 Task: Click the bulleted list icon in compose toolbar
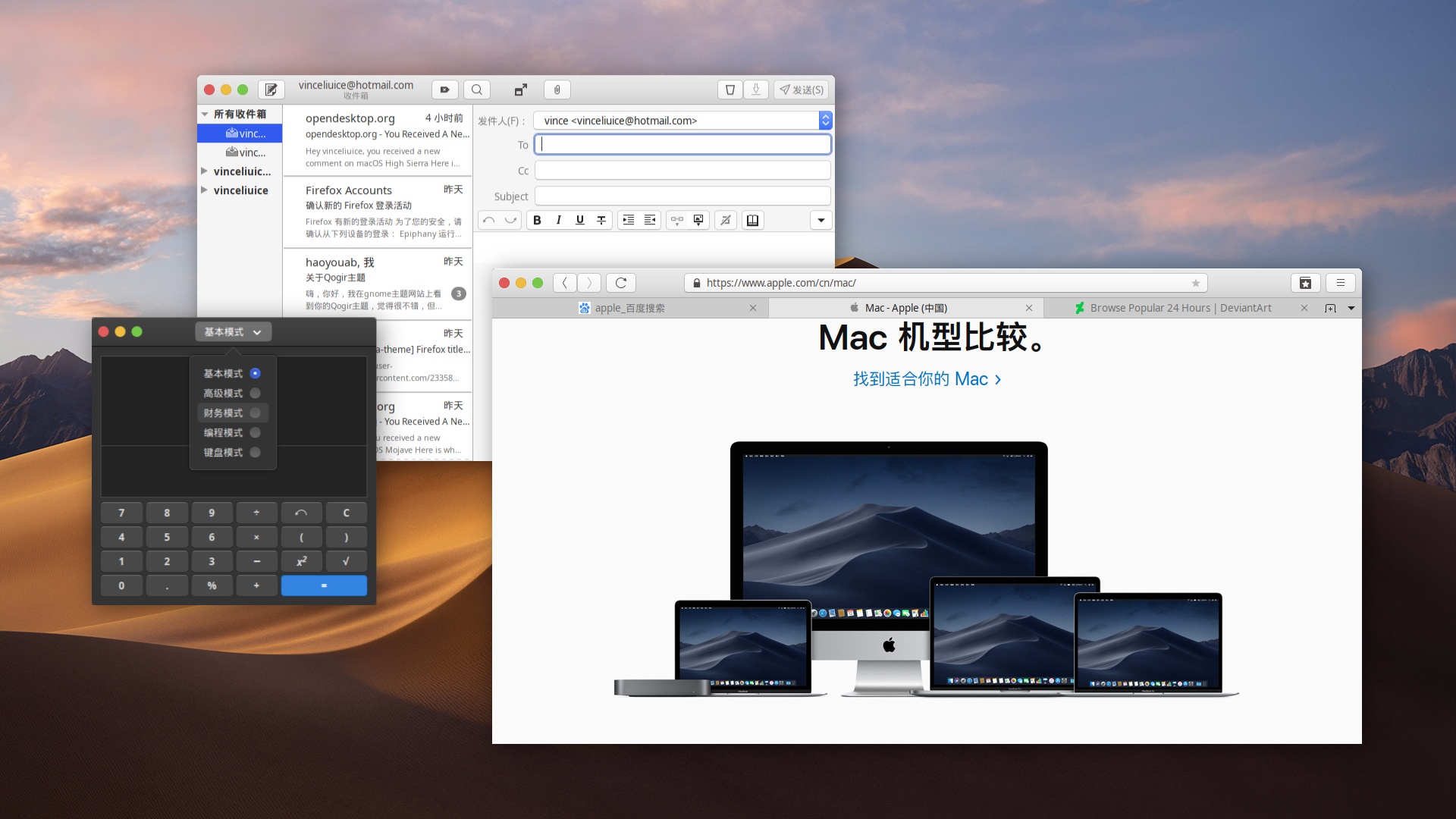click(x=627, y=220)
